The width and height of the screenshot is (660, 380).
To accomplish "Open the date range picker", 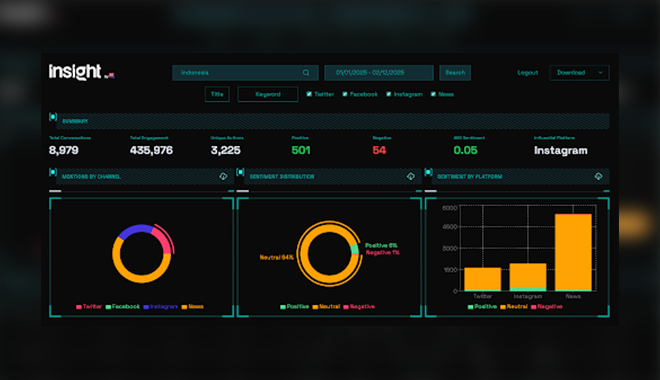I will [x=379, y=73].
